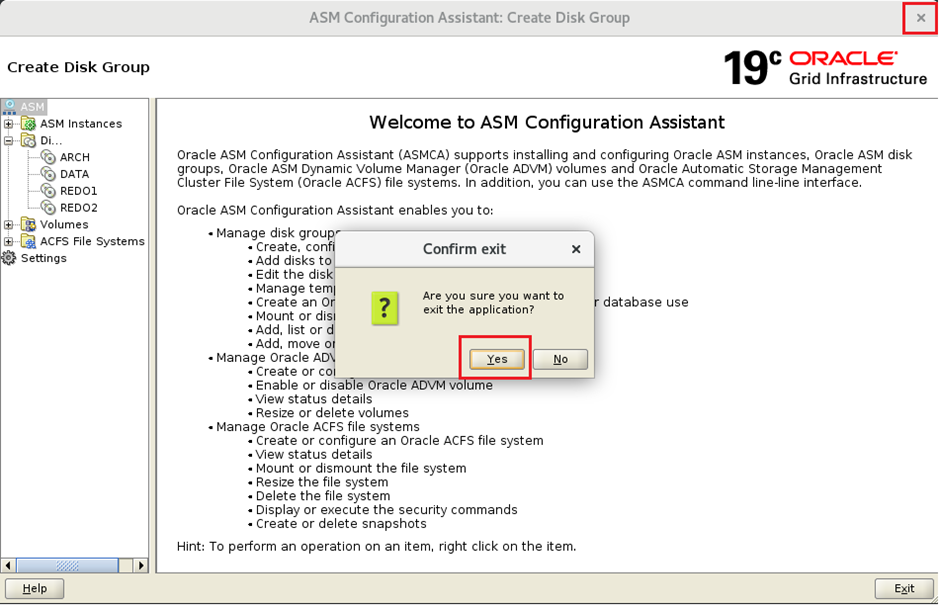Click 'Manage Oracle ACFS file systems' bullet
The height and width of the screenshot is (609, 939).
[318, 426]
